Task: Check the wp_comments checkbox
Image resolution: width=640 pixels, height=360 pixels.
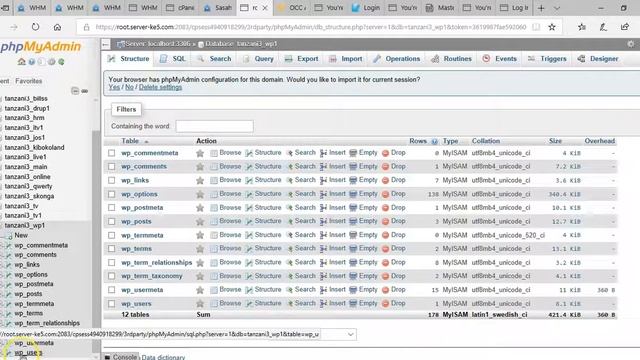Action: click(x=111, y=167)
